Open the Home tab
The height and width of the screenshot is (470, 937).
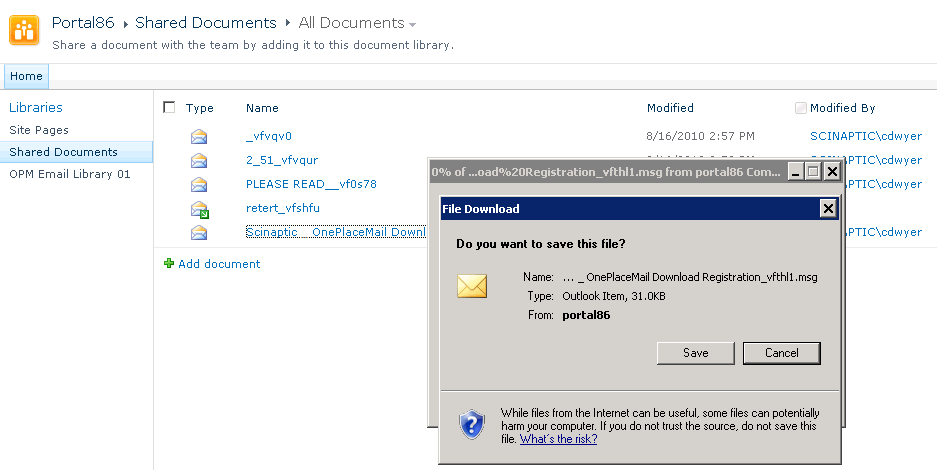[26, 76]
